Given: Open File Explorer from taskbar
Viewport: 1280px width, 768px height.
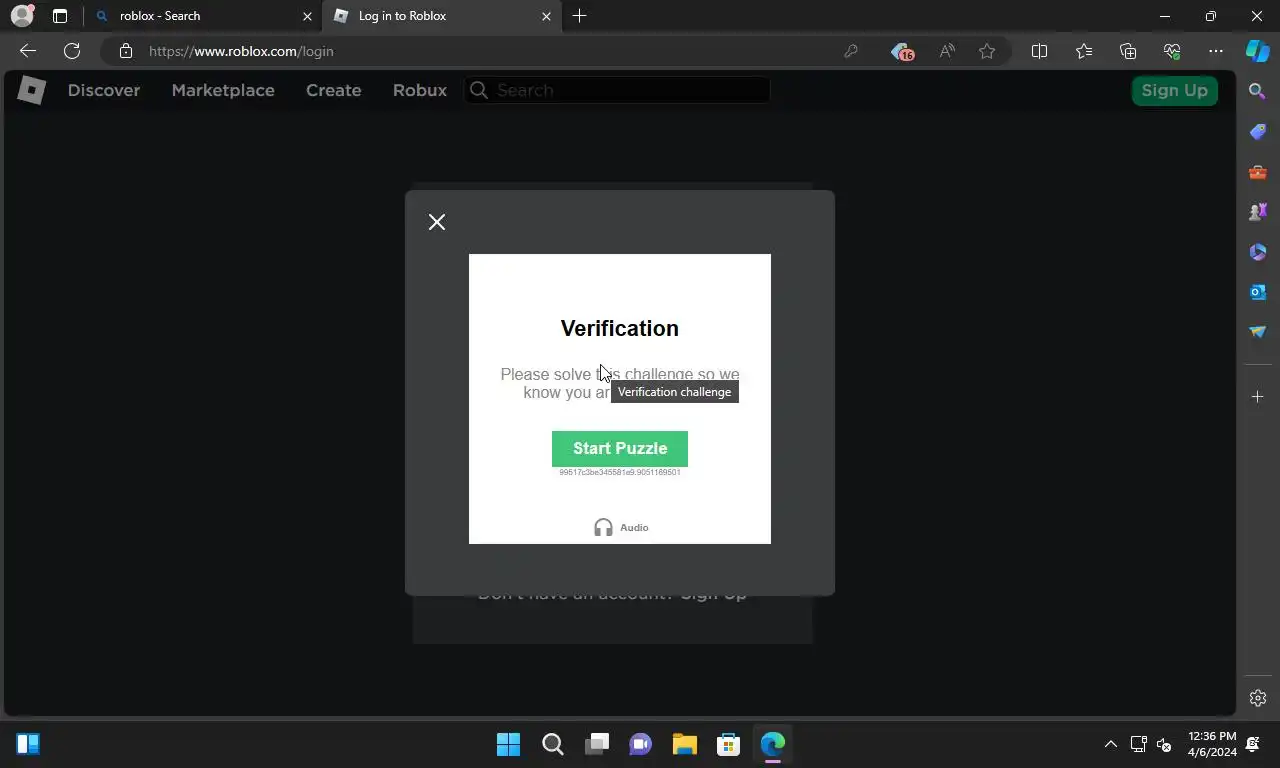Looking at the screenshot, I should pyautogui.click(x=684, y=744).
